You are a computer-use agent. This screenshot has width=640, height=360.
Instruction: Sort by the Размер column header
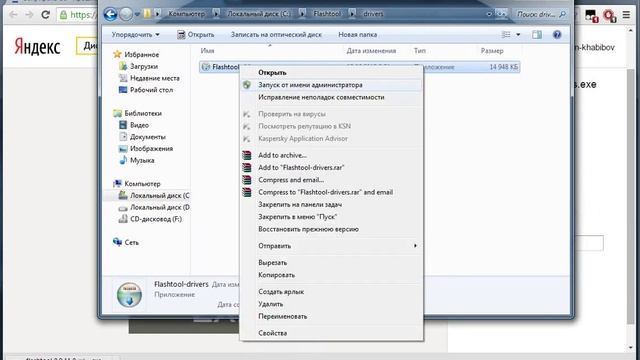point(492,51)
